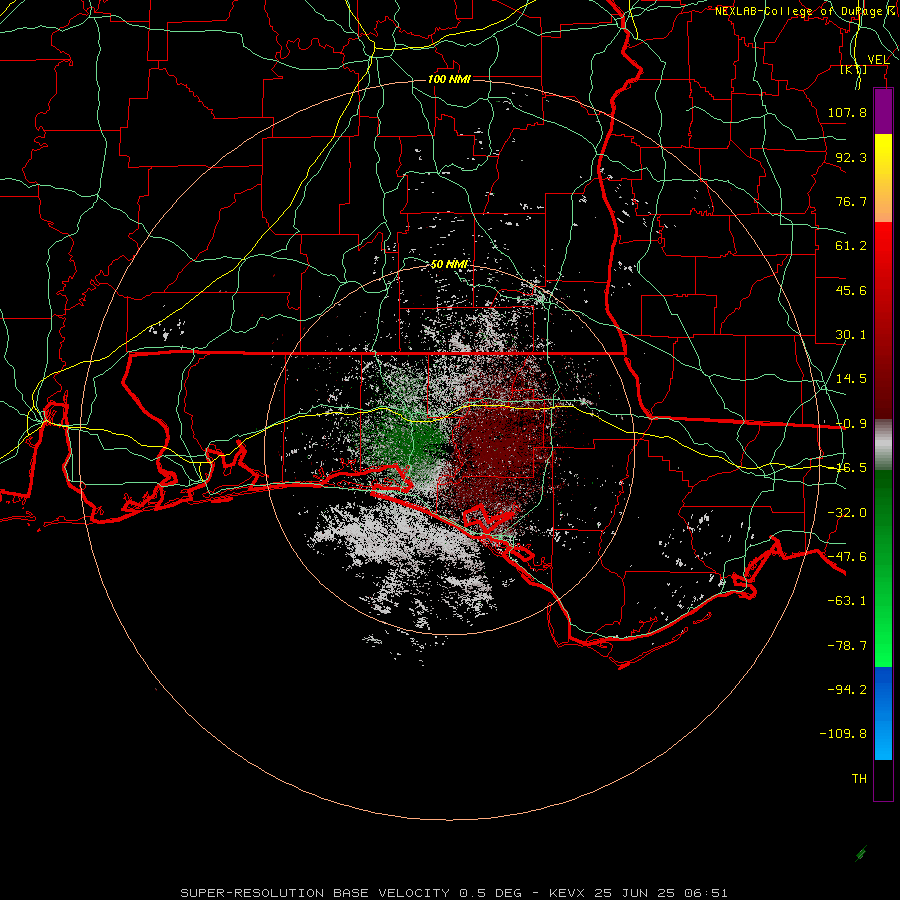Screen dimensions: 900x900
Task: Click the 14.5 scale value
Action: point(851,379)
